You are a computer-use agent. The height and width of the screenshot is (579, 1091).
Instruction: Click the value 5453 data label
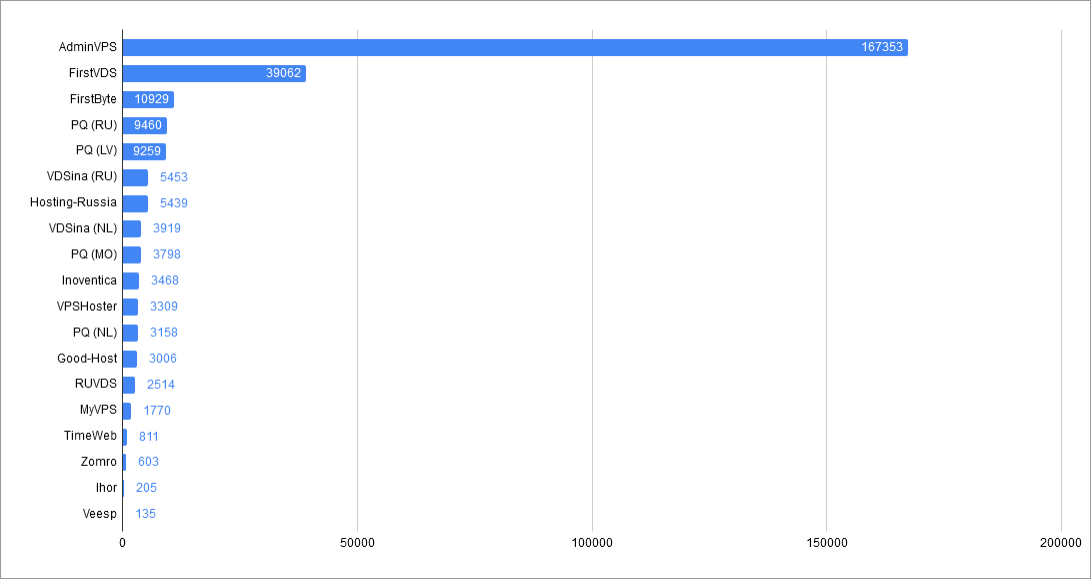click(x=174, y=177)
